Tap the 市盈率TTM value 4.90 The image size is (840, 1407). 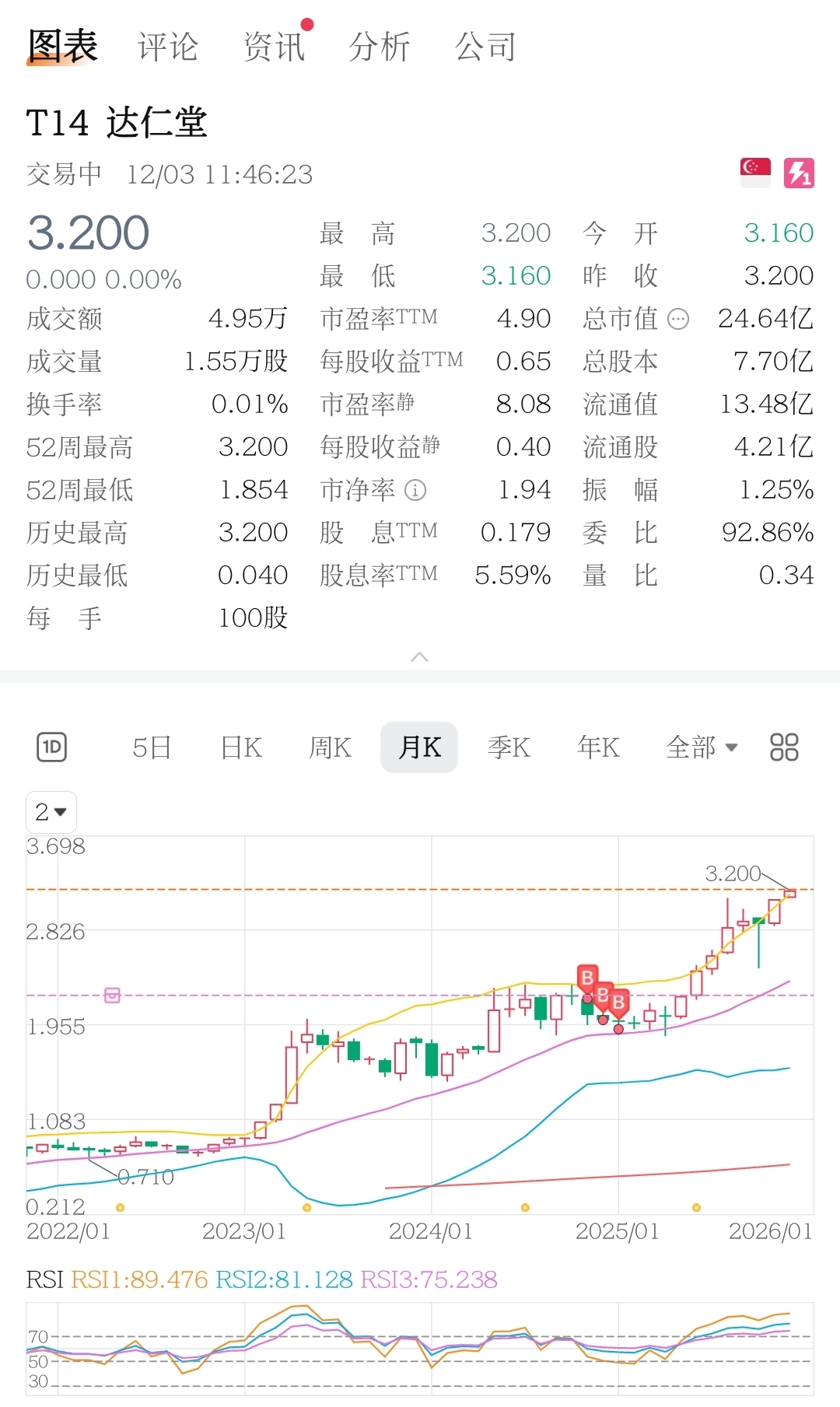(523, 319)
